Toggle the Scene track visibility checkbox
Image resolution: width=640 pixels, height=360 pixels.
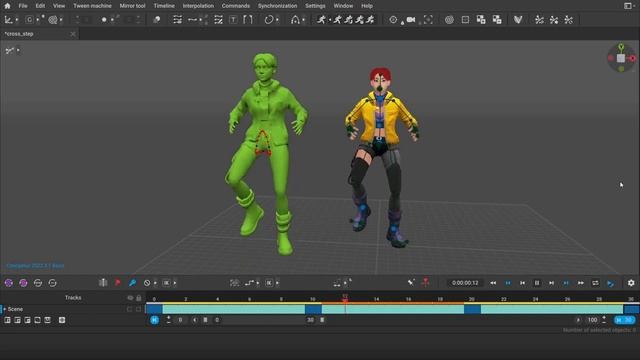(x=130, y=309)
